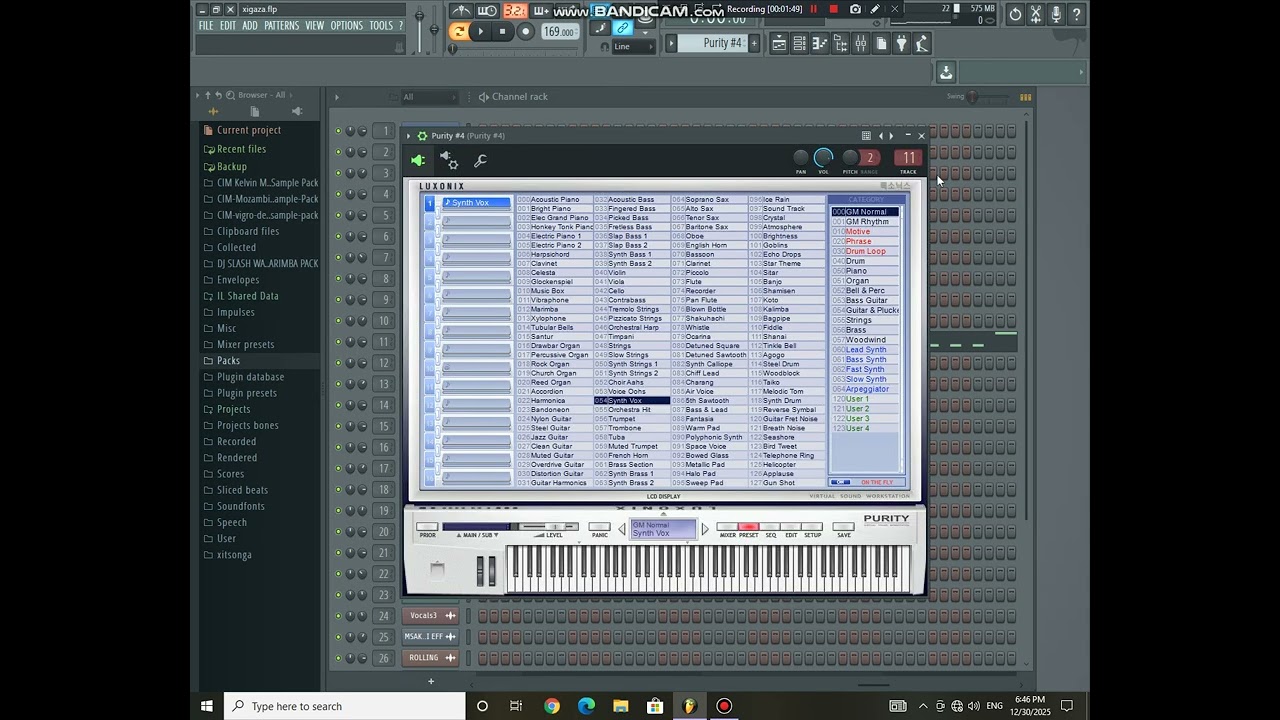Image resolution: width=1280 pixels, height=720 pixels.
Task: Toggle mute for Vocals3 channel
Action: pyautogui.click(x=338, y=616)
